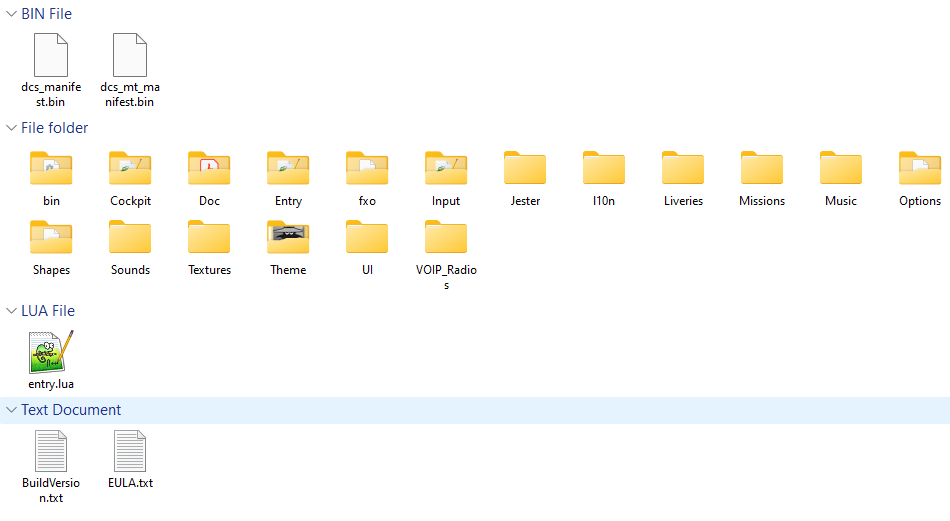Open the bin folder icon
Screen dimensions: 950x521
coord(51,168)
